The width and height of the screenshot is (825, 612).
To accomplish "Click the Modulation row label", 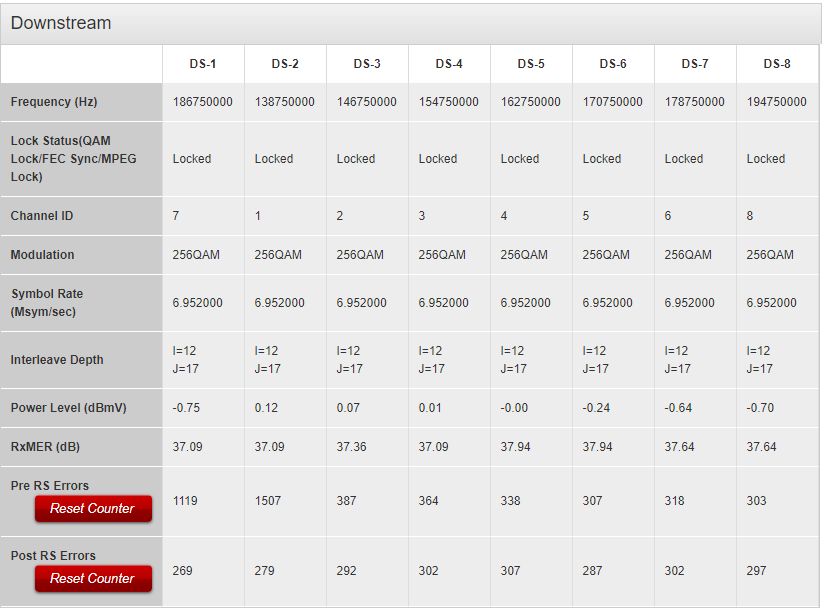I will (43, 255).
